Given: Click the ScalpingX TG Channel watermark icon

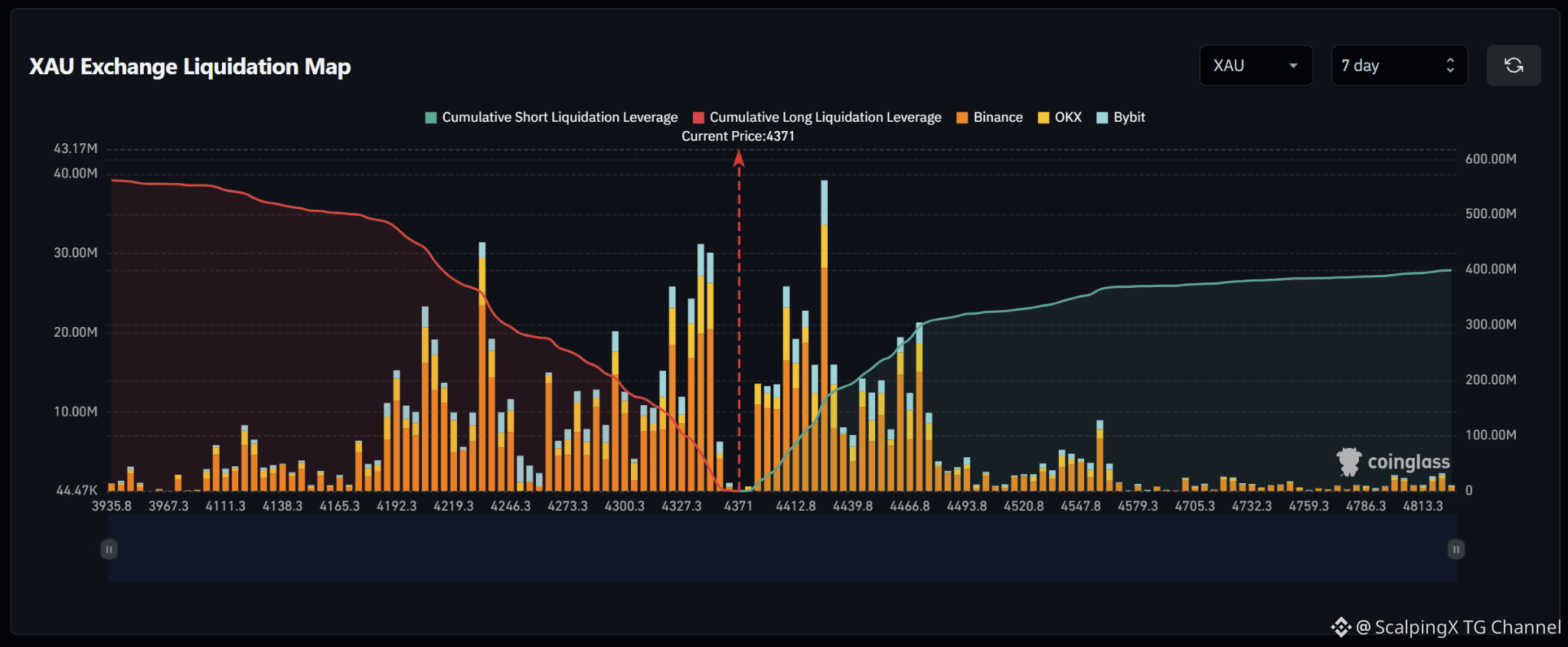Looking at the screenshot, I should (1341, 627).
